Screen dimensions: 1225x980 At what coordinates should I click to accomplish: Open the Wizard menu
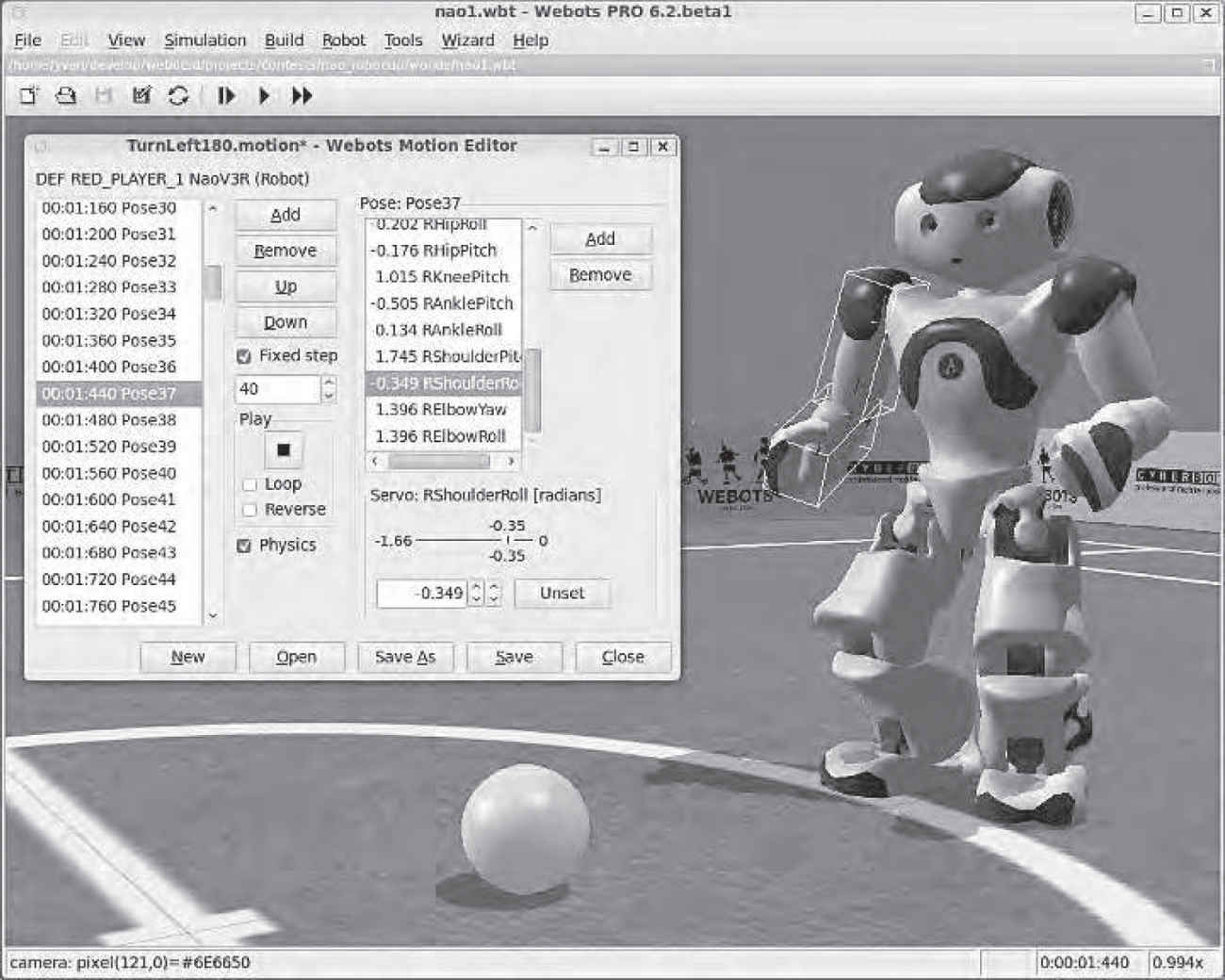(467, 41)
